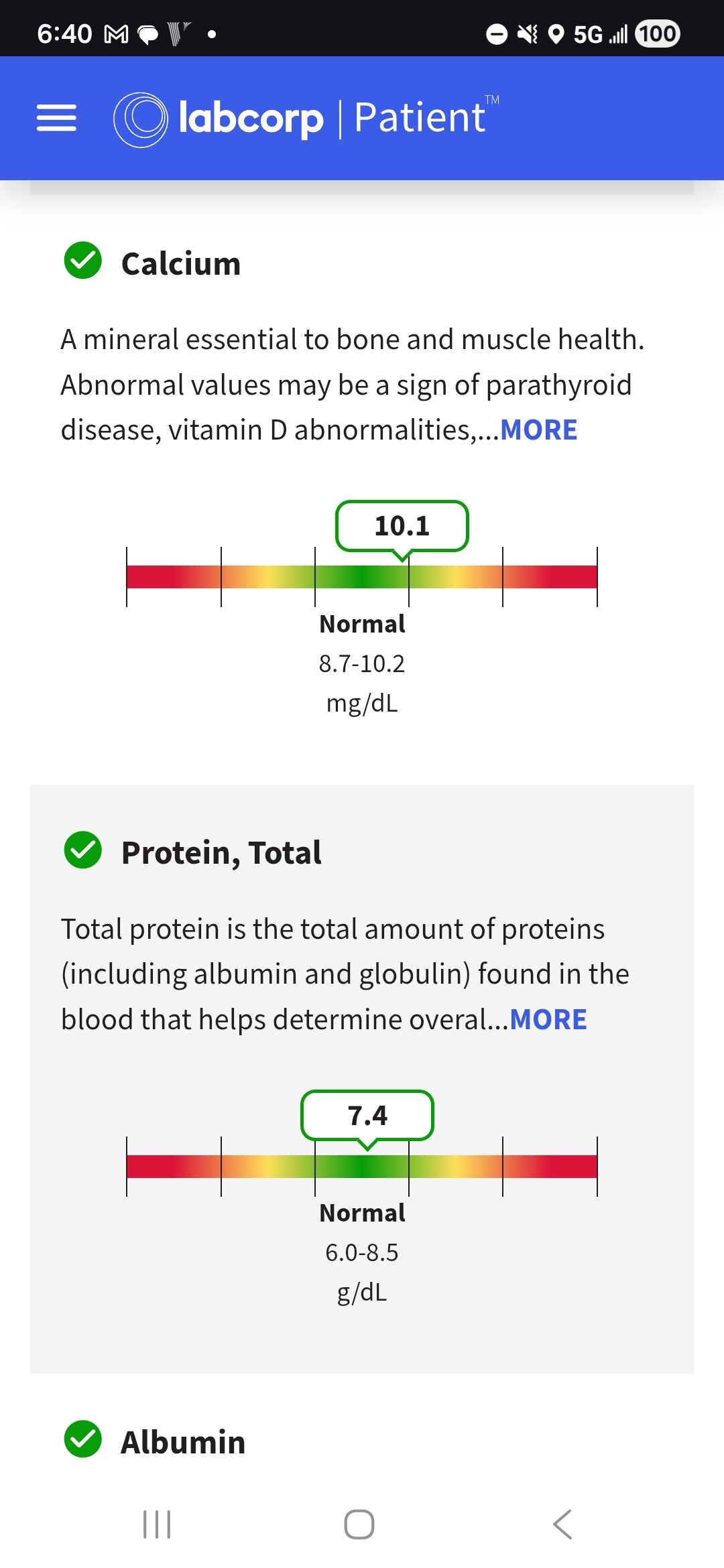Open recent apps from navigation bar
This screenshot has width=724, height=1568.
(157, 1524)
